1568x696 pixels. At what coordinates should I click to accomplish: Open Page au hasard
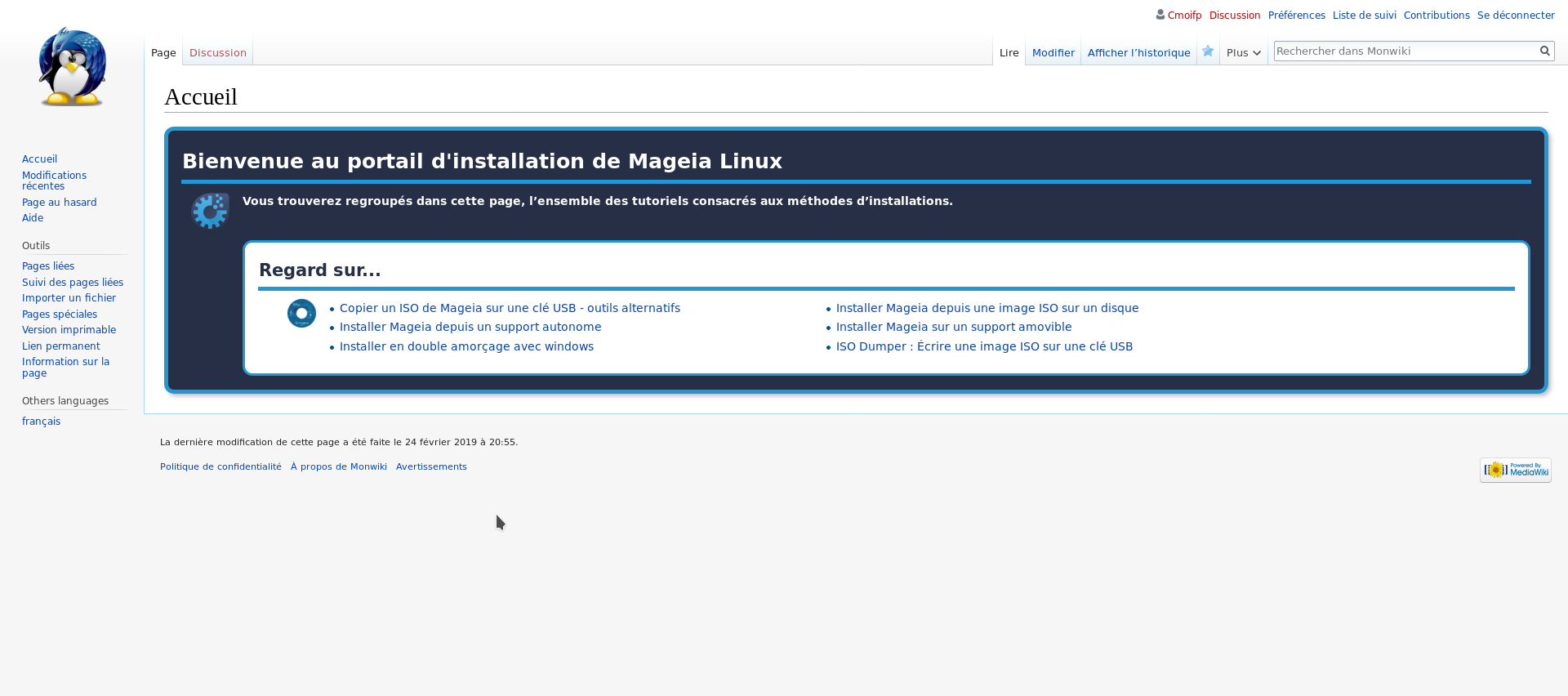click(x=60, y=203)
